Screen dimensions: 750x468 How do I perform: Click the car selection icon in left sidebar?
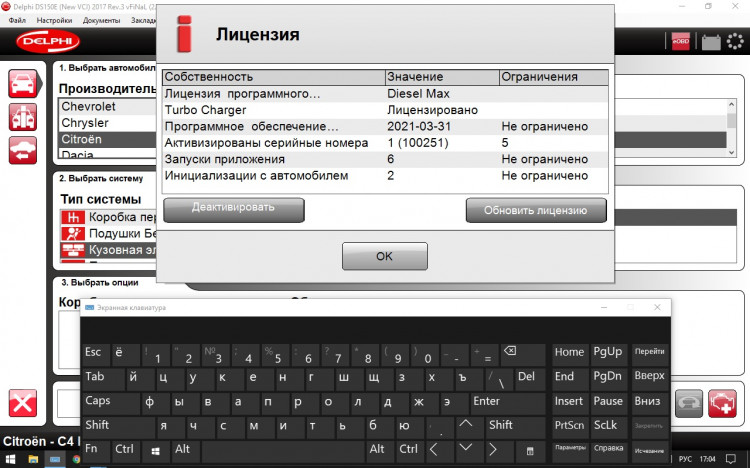coord(22,84)
